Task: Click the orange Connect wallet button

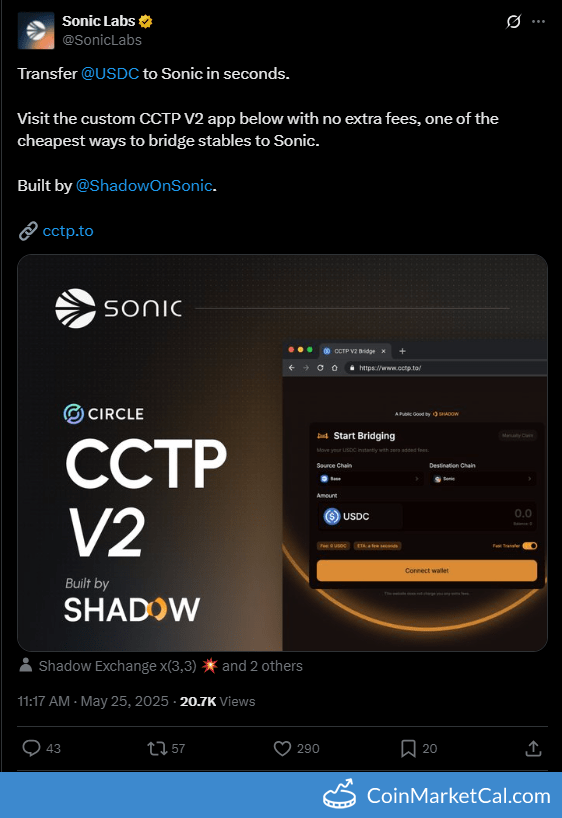Action: (x=426, y=571)
